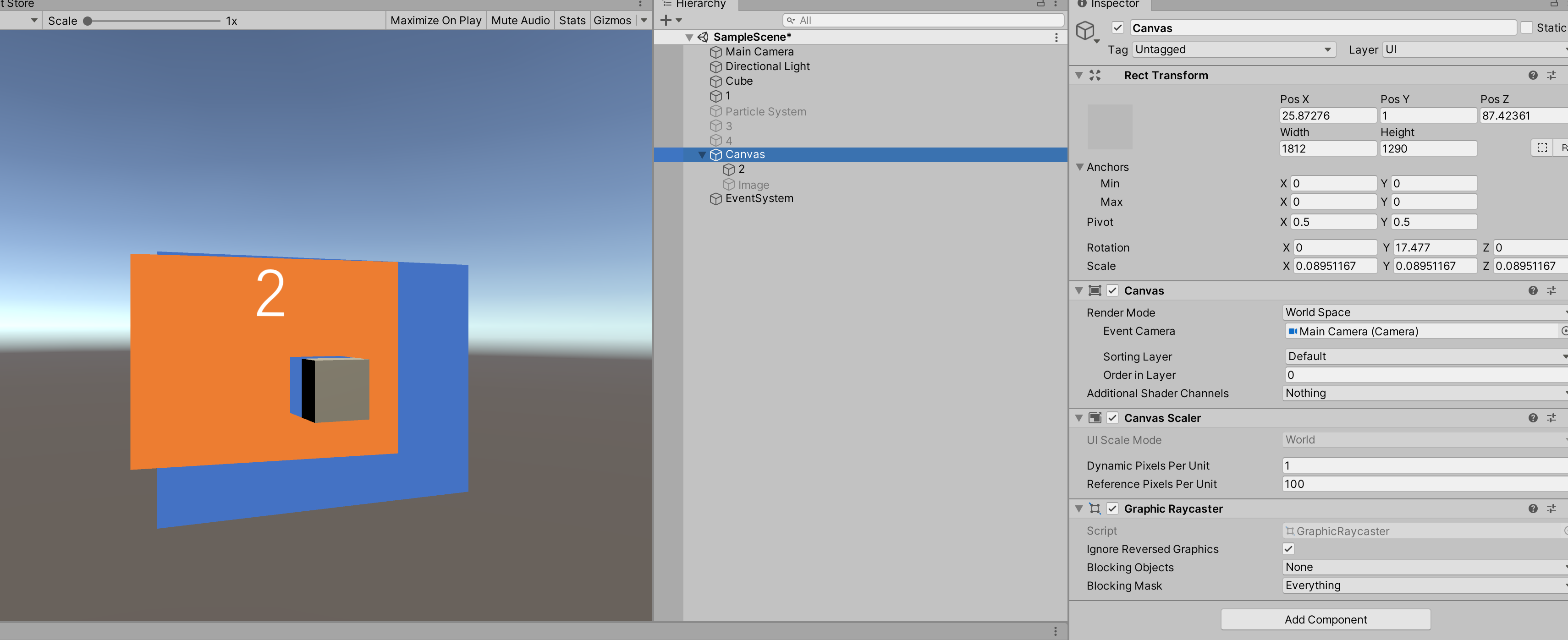Toggle Ignore Reversed Graphics checkbox
Screen dimensions: 1568x640
tap(1288, 549)
